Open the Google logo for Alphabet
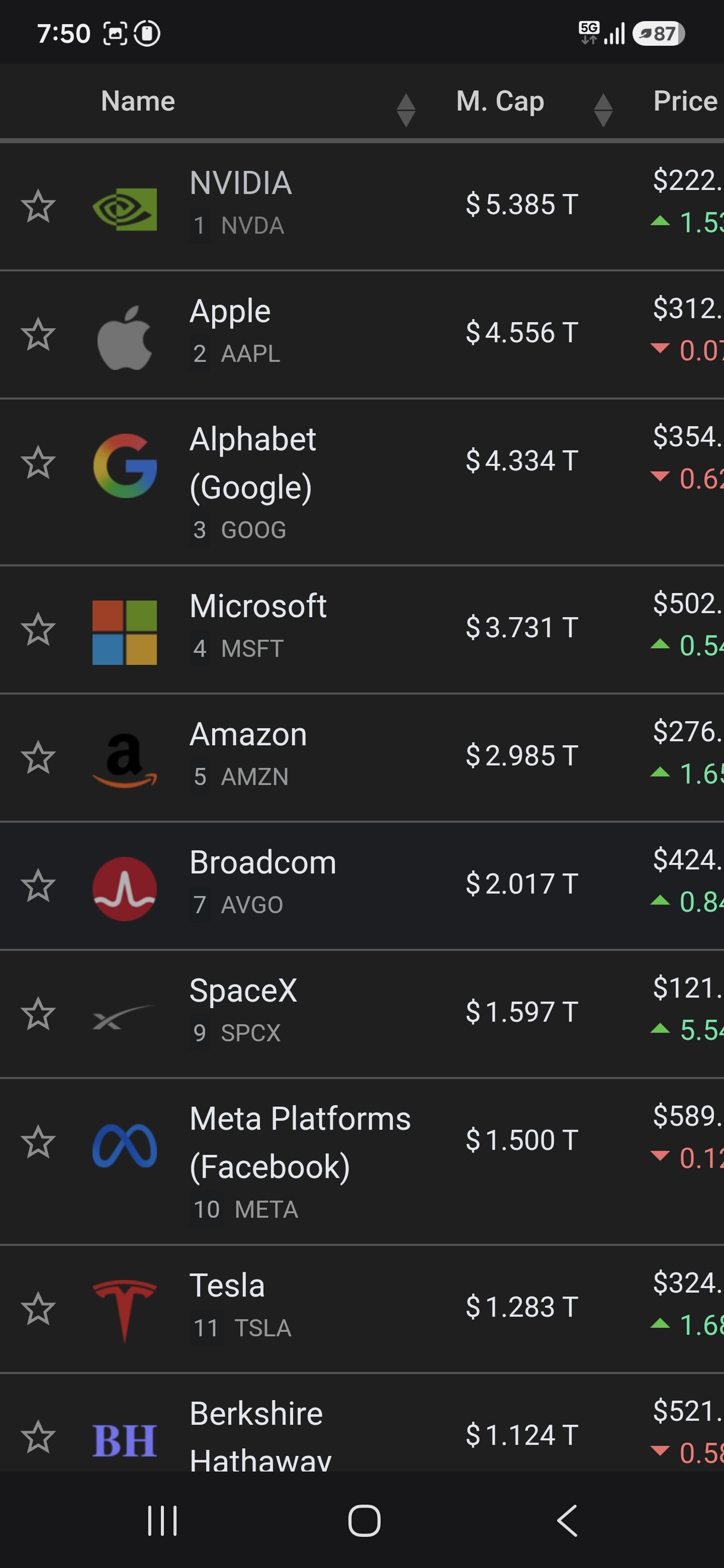Viewport: 724px width, 1568px height. (x=124, y=466)
